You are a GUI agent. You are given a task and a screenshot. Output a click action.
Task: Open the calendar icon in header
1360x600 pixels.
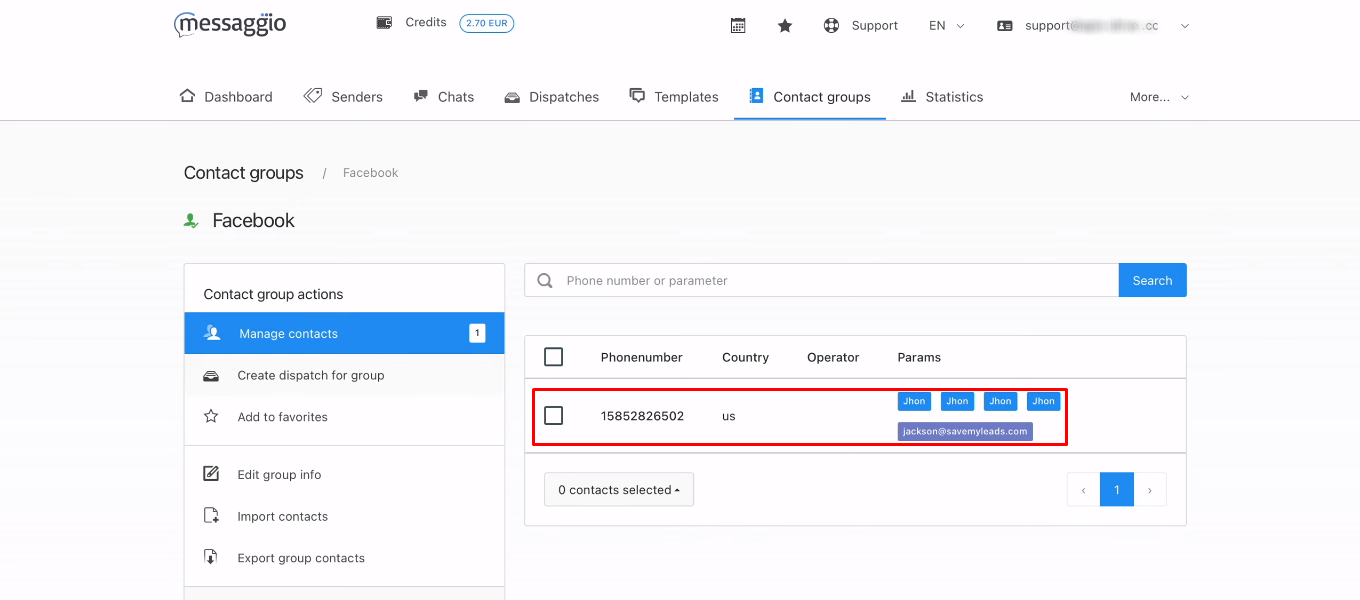(738, 26)
